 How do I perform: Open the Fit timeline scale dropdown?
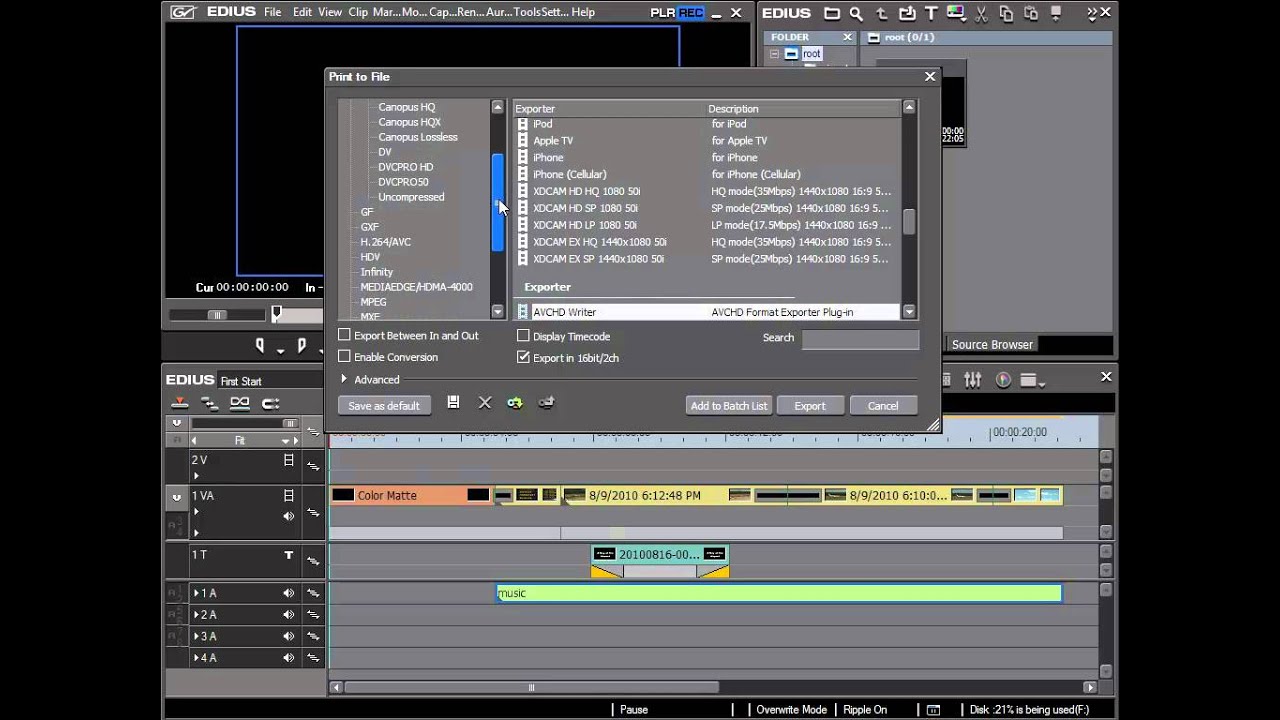click(285, 441)
